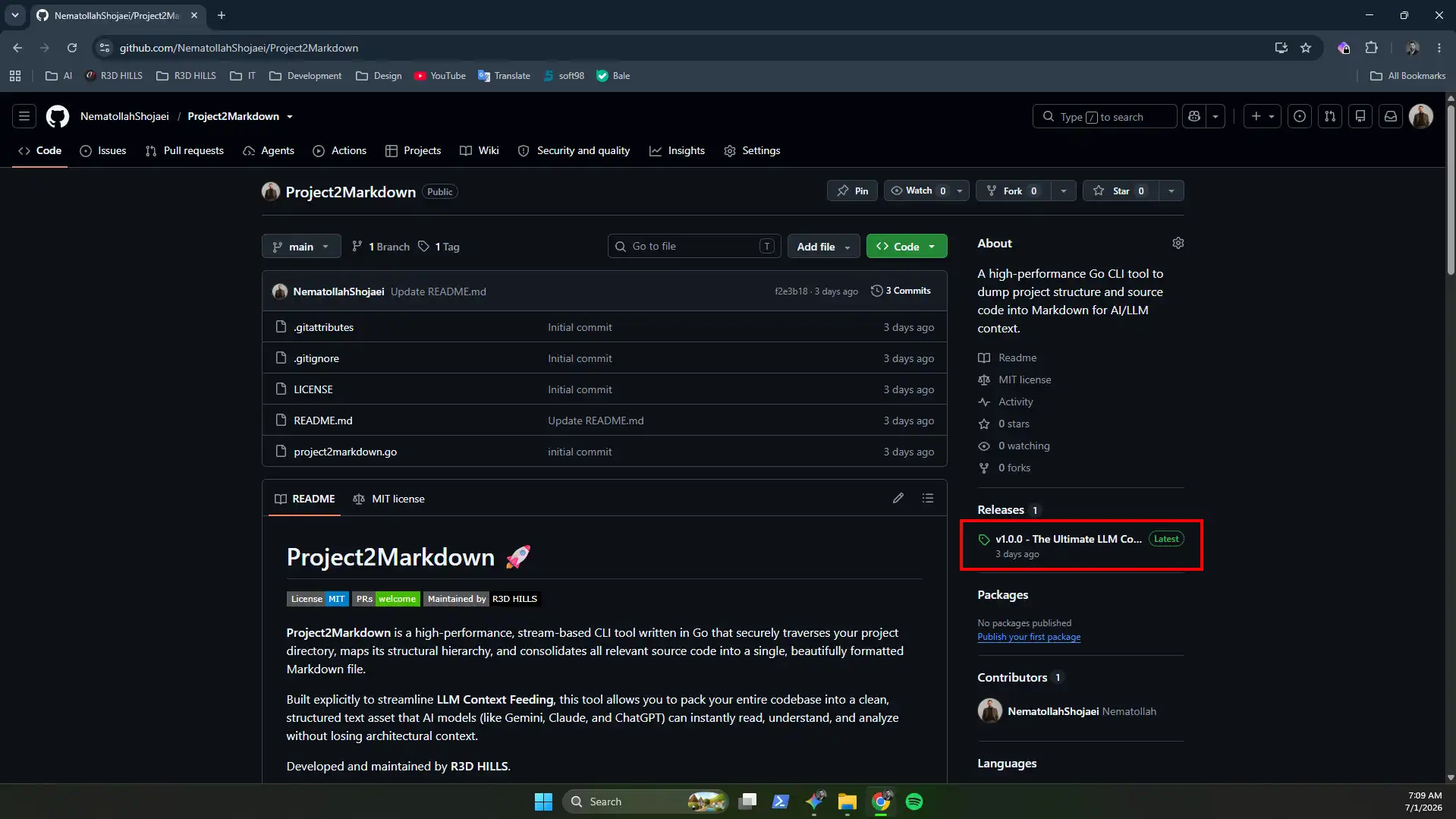Switch to MIT license tab in README

pyautogui.click(x=389, y=499)
